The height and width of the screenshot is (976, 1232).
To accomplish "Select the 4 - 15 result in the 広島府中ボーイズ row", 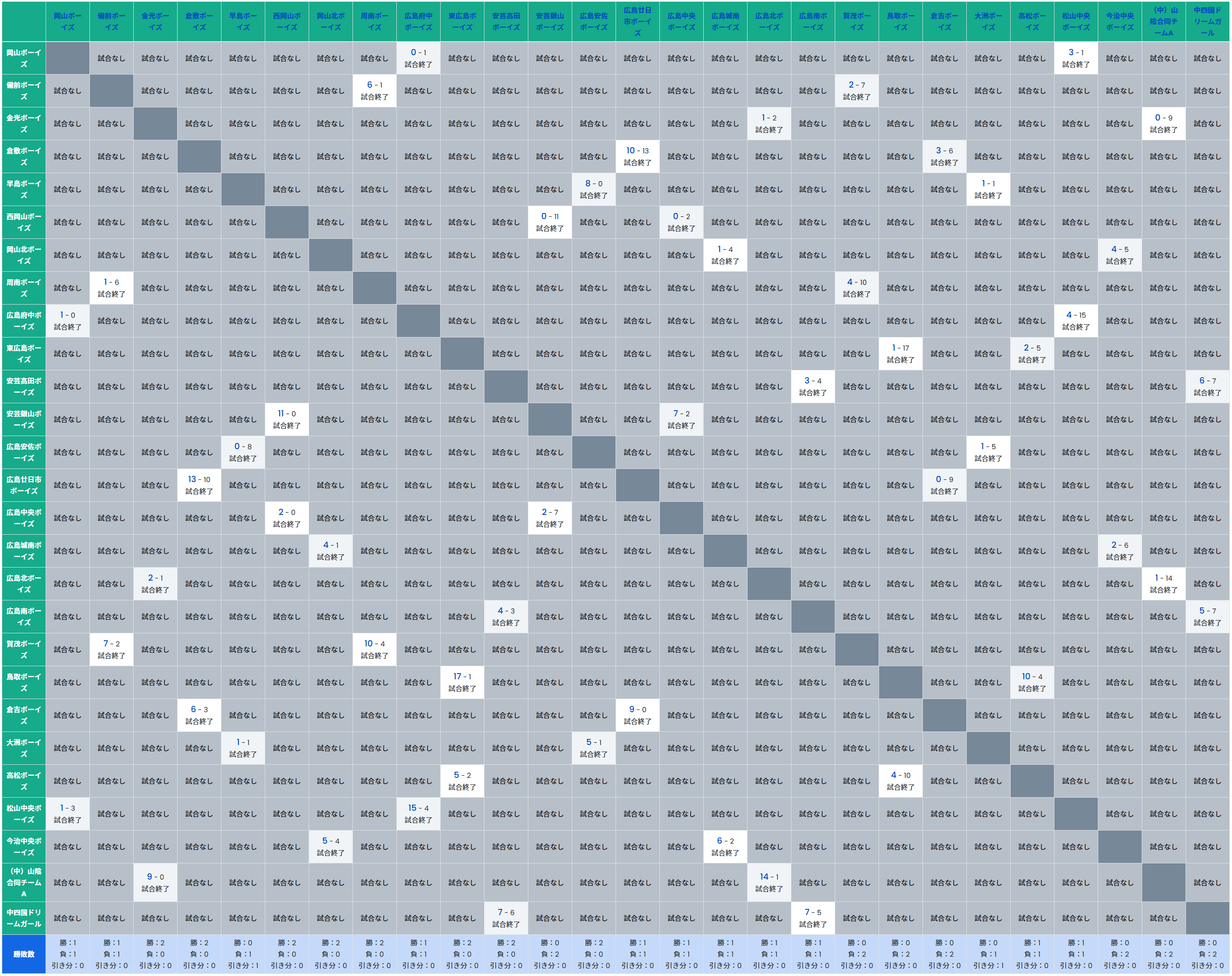I will pos(1075,315).
